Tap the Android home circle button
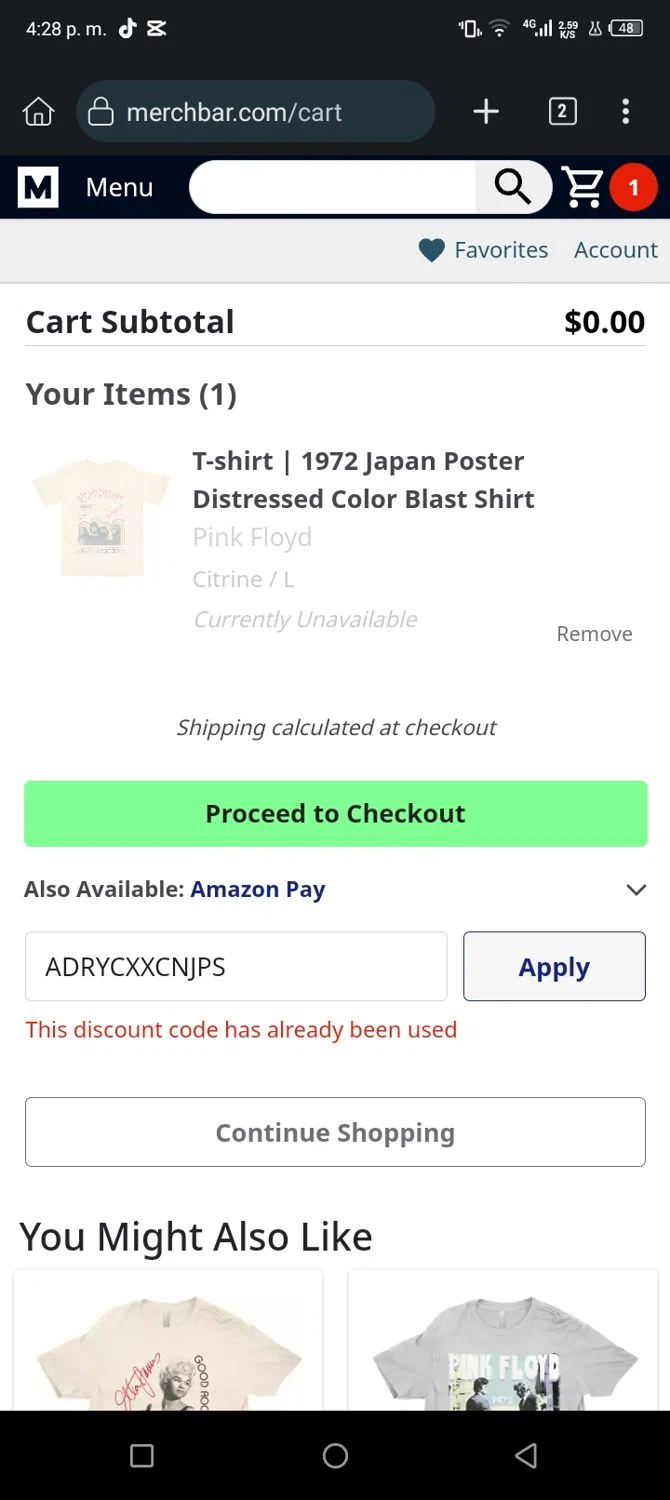 tap(335, 1455)
